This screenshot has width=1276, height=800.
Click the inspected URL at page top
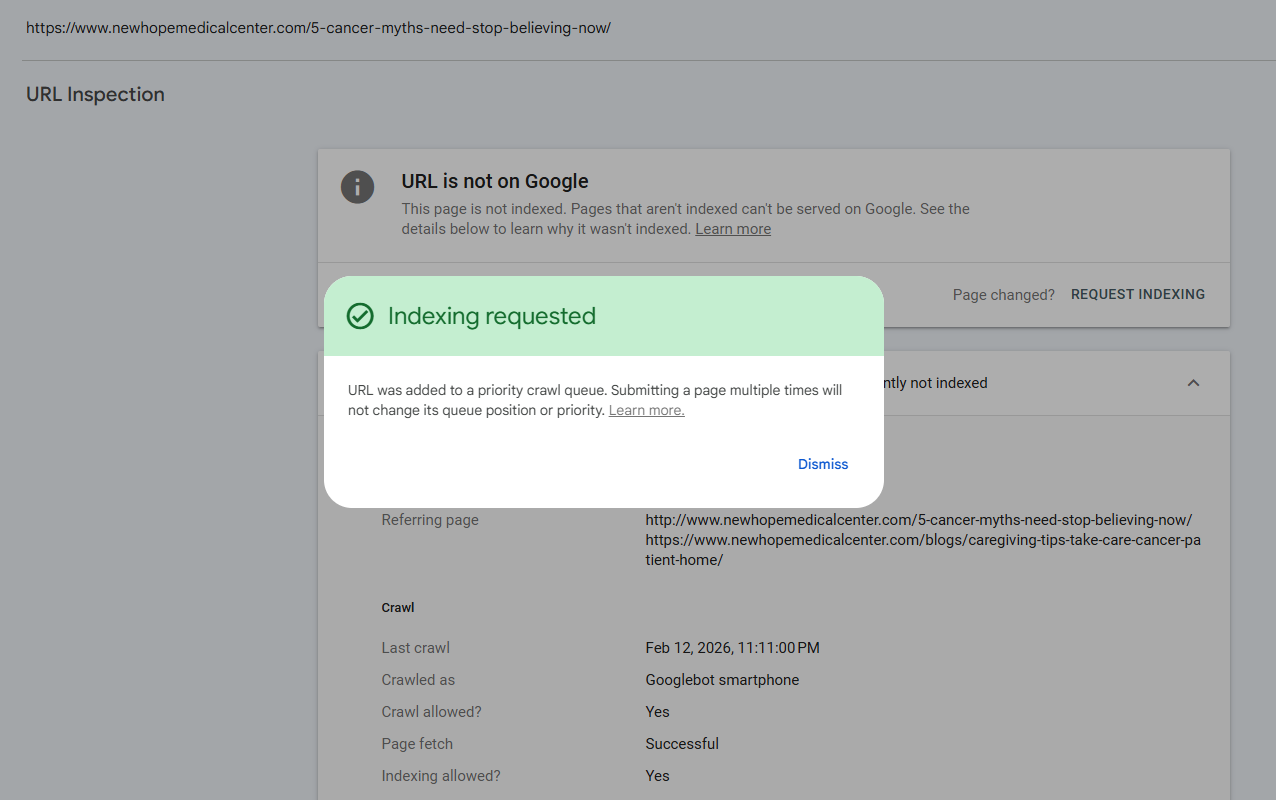pyautogui.click(x=318, y=28)
